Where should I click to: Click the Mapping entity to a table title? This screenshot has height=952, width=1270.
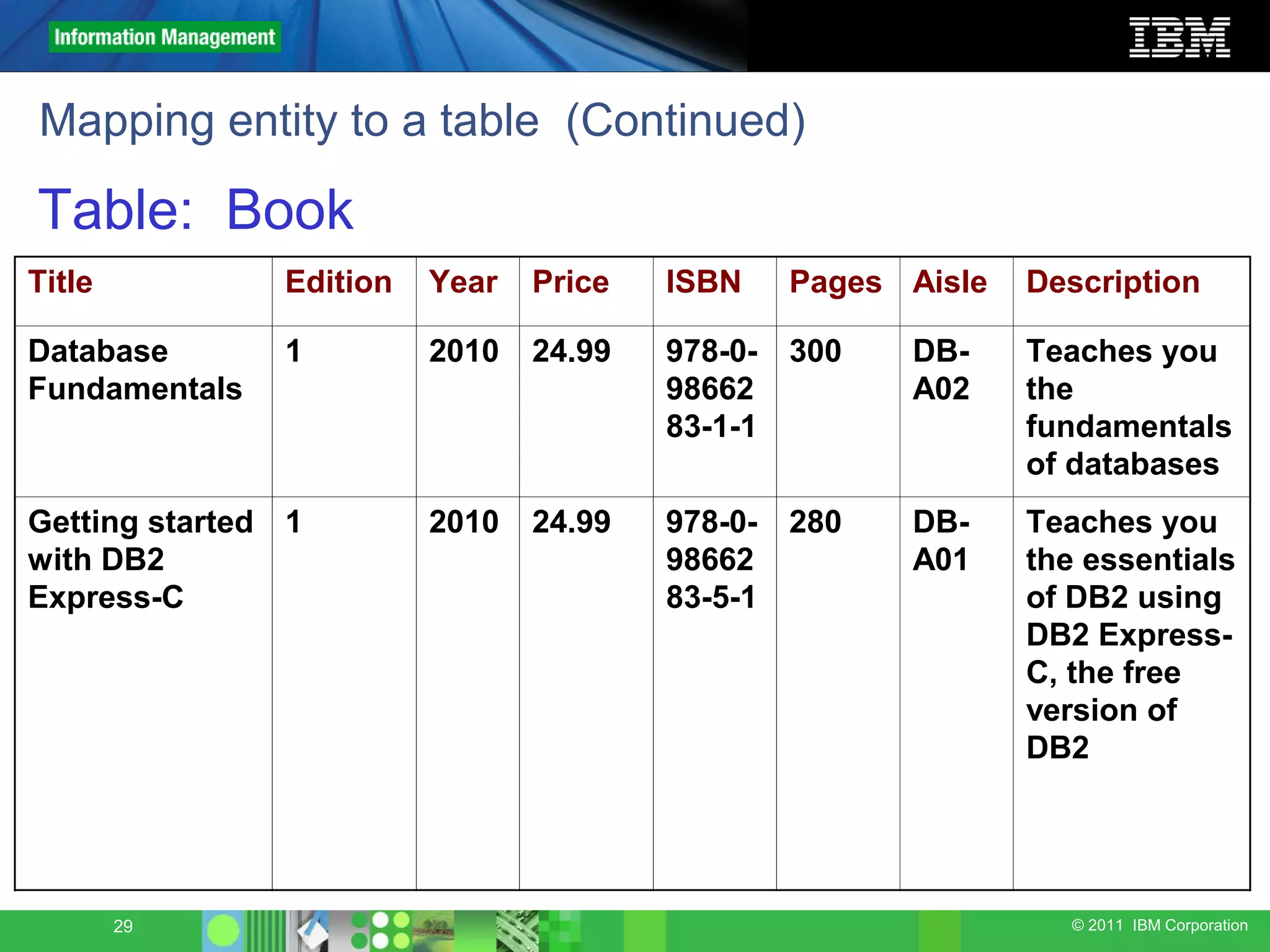pos(422,120)
